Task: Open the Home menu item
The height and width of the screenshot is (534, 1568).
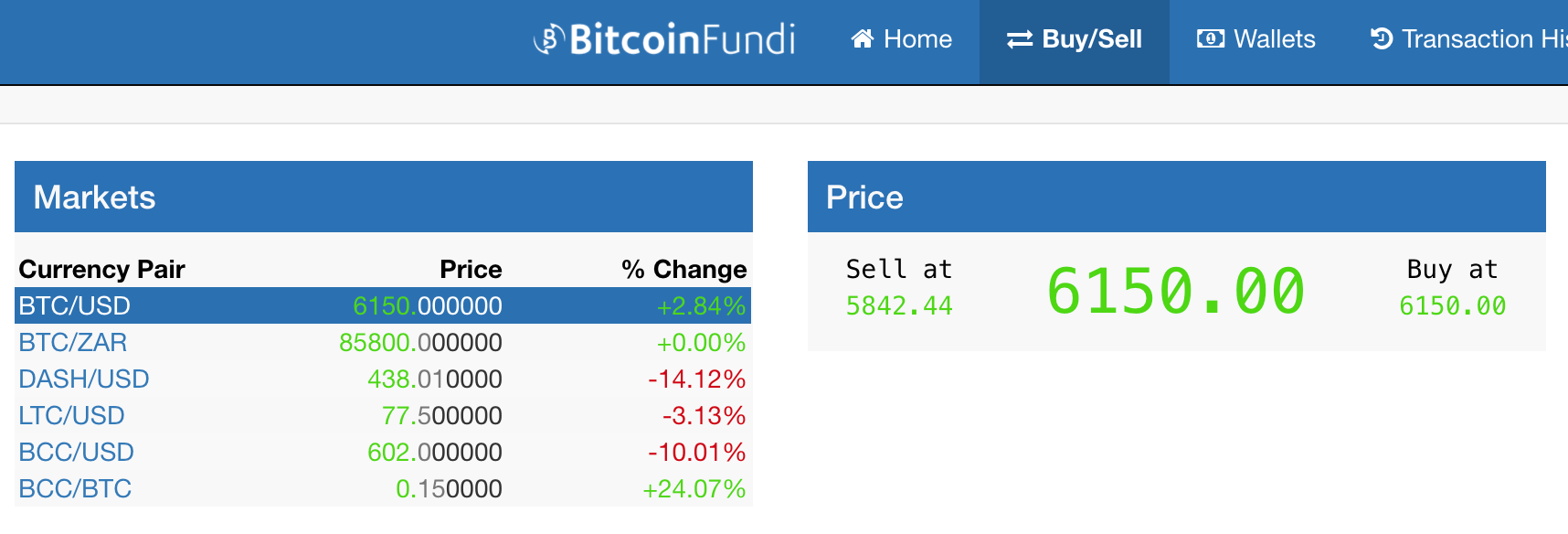Action: [901, 39]
